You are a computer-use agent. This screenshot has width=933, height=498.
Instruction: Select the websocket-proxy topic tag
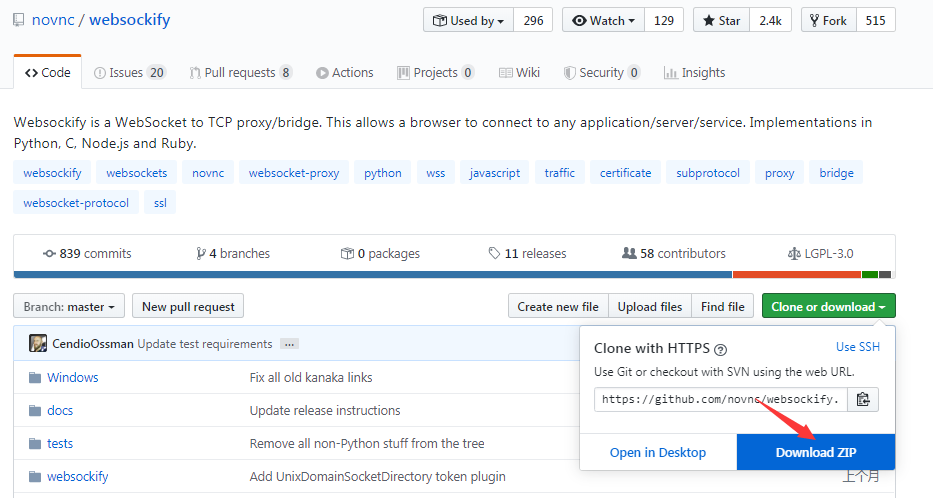click(294, 173)
